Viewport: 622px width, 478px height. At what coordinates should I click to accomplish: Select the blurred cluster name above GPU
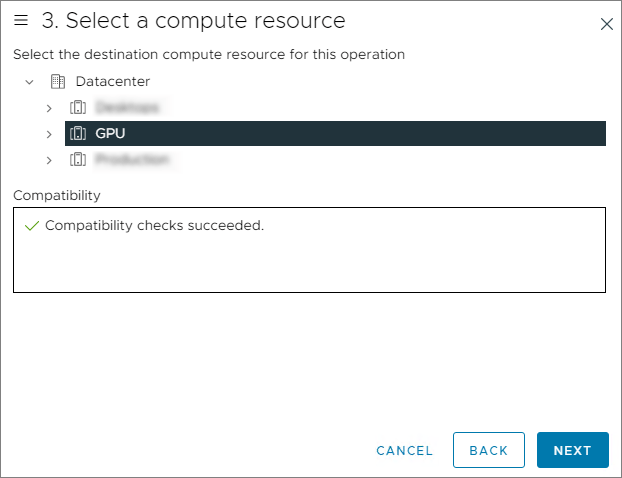click(127, 107)
